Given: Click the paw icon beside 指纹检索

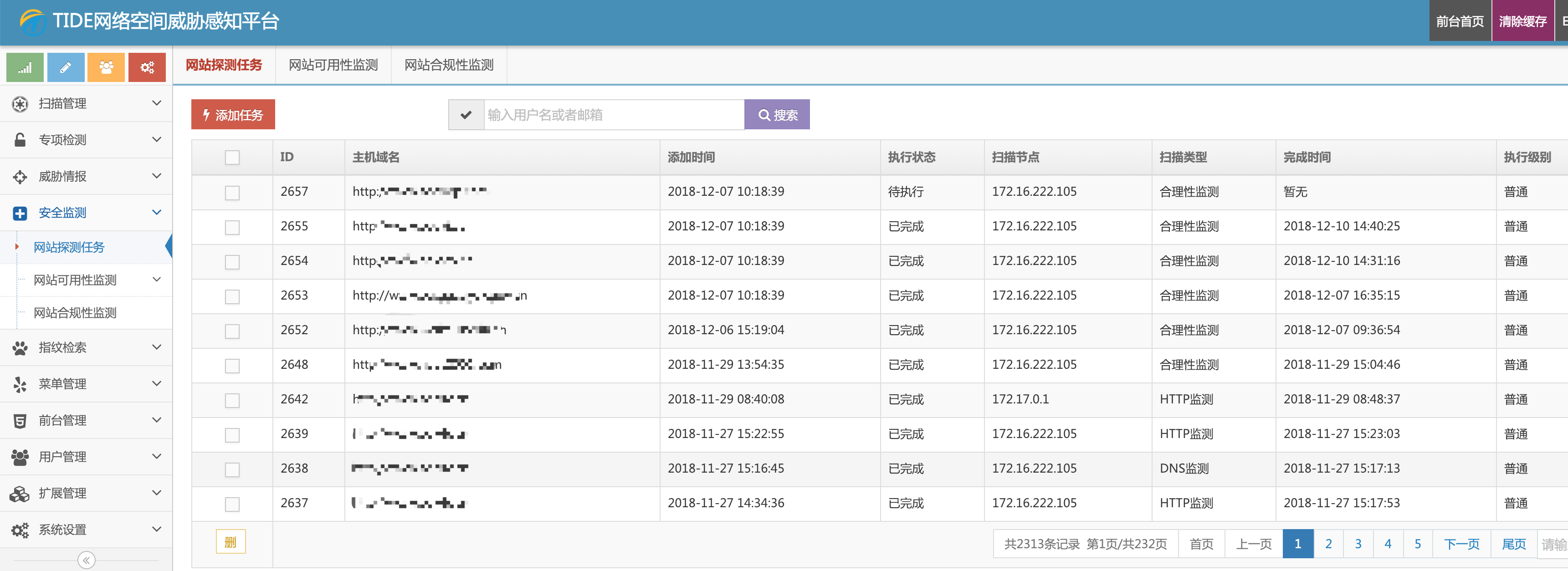Looking at the screenshot, I should 20,347.
